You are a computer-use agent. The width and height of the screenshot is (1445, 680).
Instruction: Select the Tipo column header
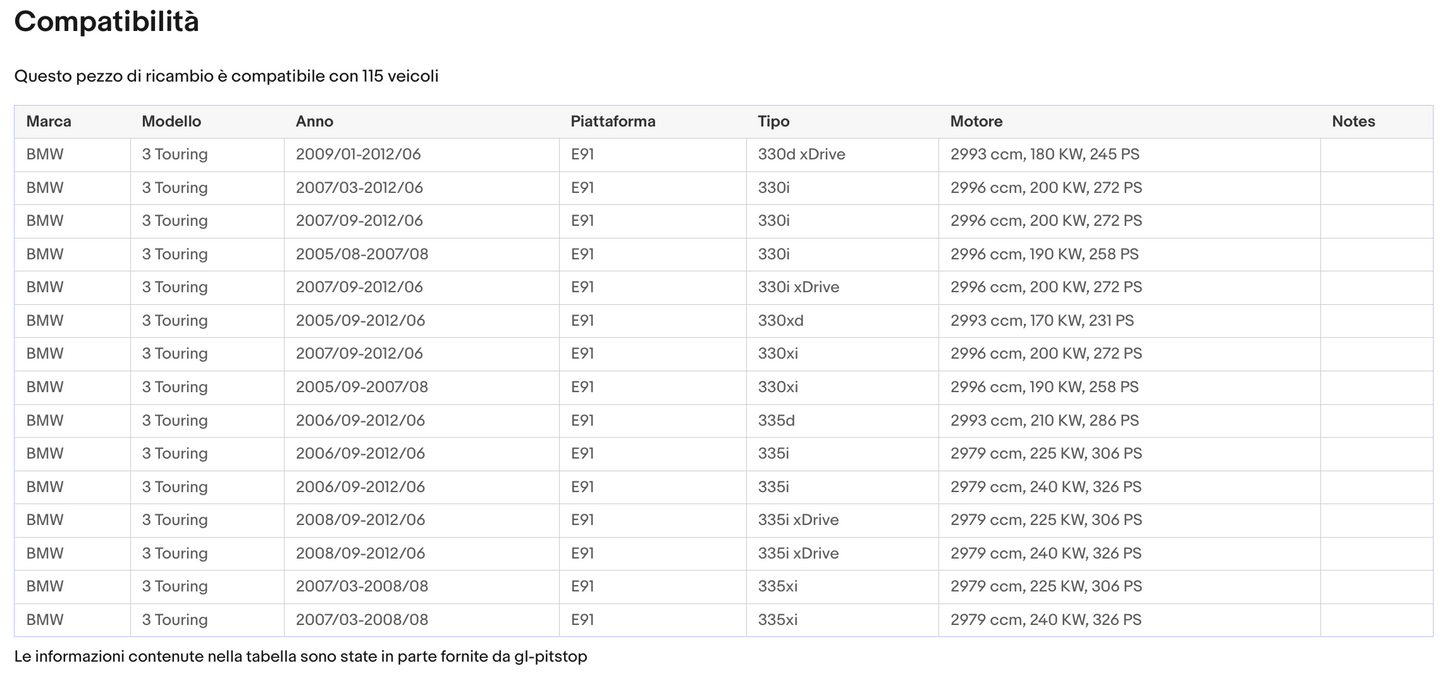click(x=773, y=121)
